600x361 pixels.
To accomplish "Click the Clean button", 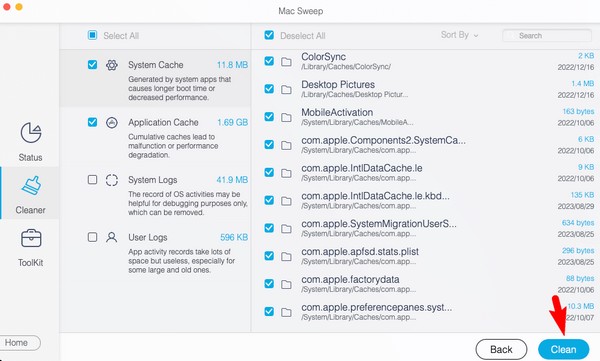I will (x=563, y=349).
